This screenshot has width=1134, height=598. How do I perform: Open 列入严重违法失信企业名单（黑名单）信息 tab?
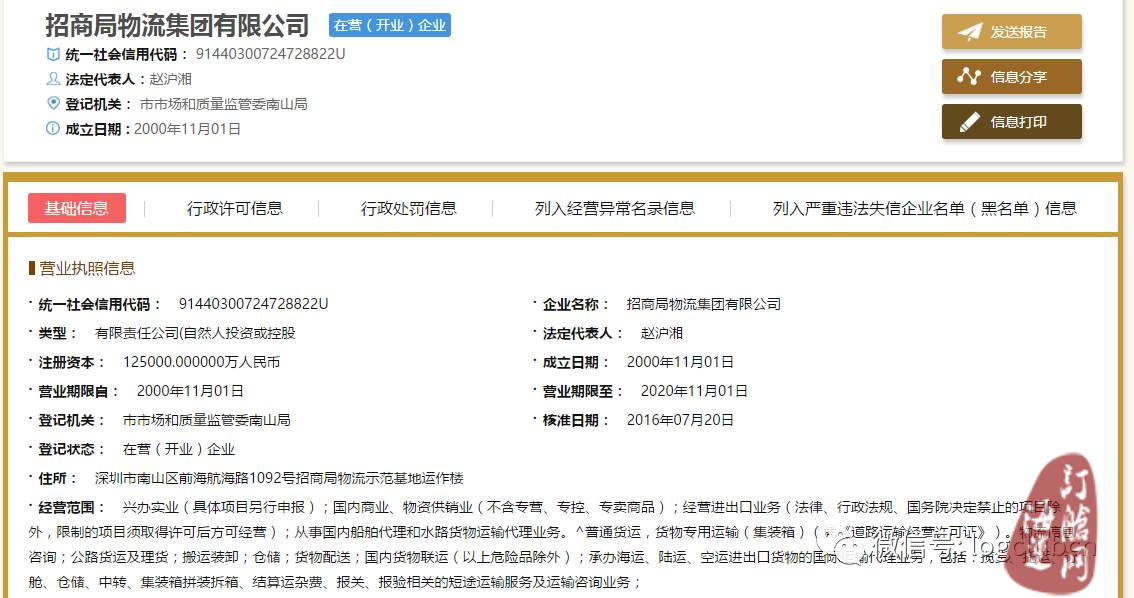pos(924,209)
